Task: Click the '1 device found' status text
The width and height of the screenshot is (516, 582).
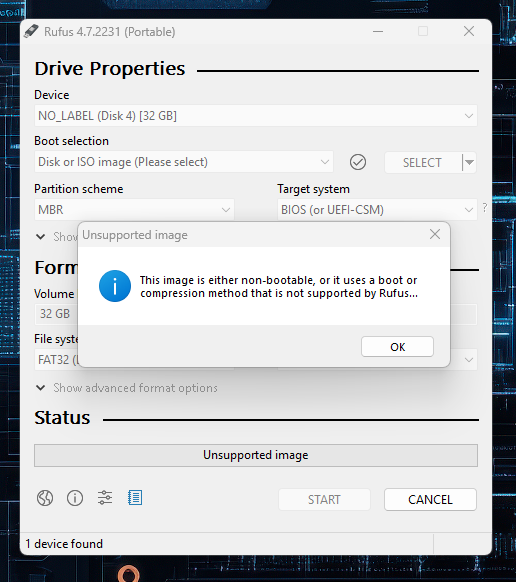Action: click(x=64, y=544)
